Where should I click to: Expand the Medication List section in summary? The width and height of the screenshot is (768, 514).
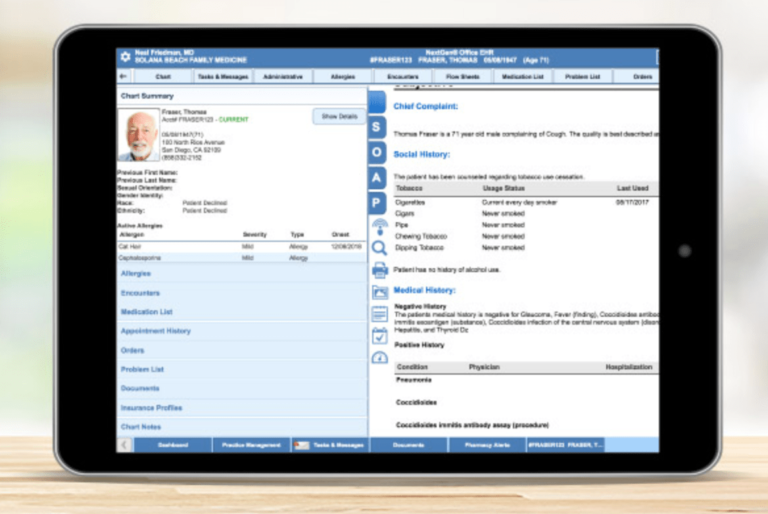click(x=242, y=312)
